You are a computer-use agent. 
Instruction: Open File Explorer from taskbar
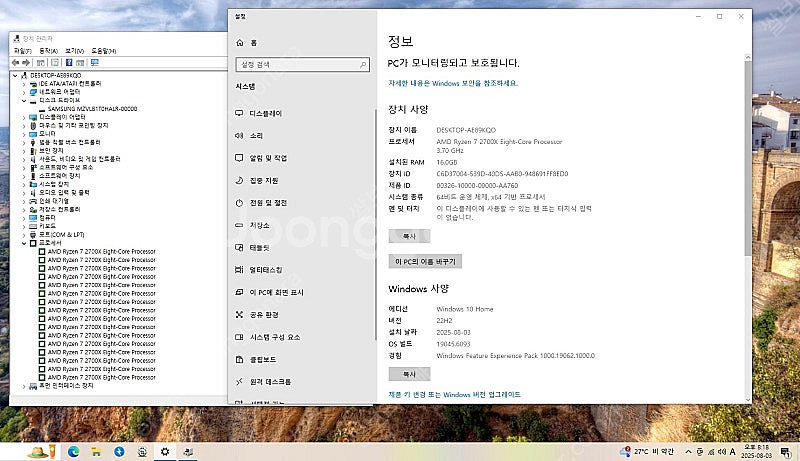click(x=96, y=452)
